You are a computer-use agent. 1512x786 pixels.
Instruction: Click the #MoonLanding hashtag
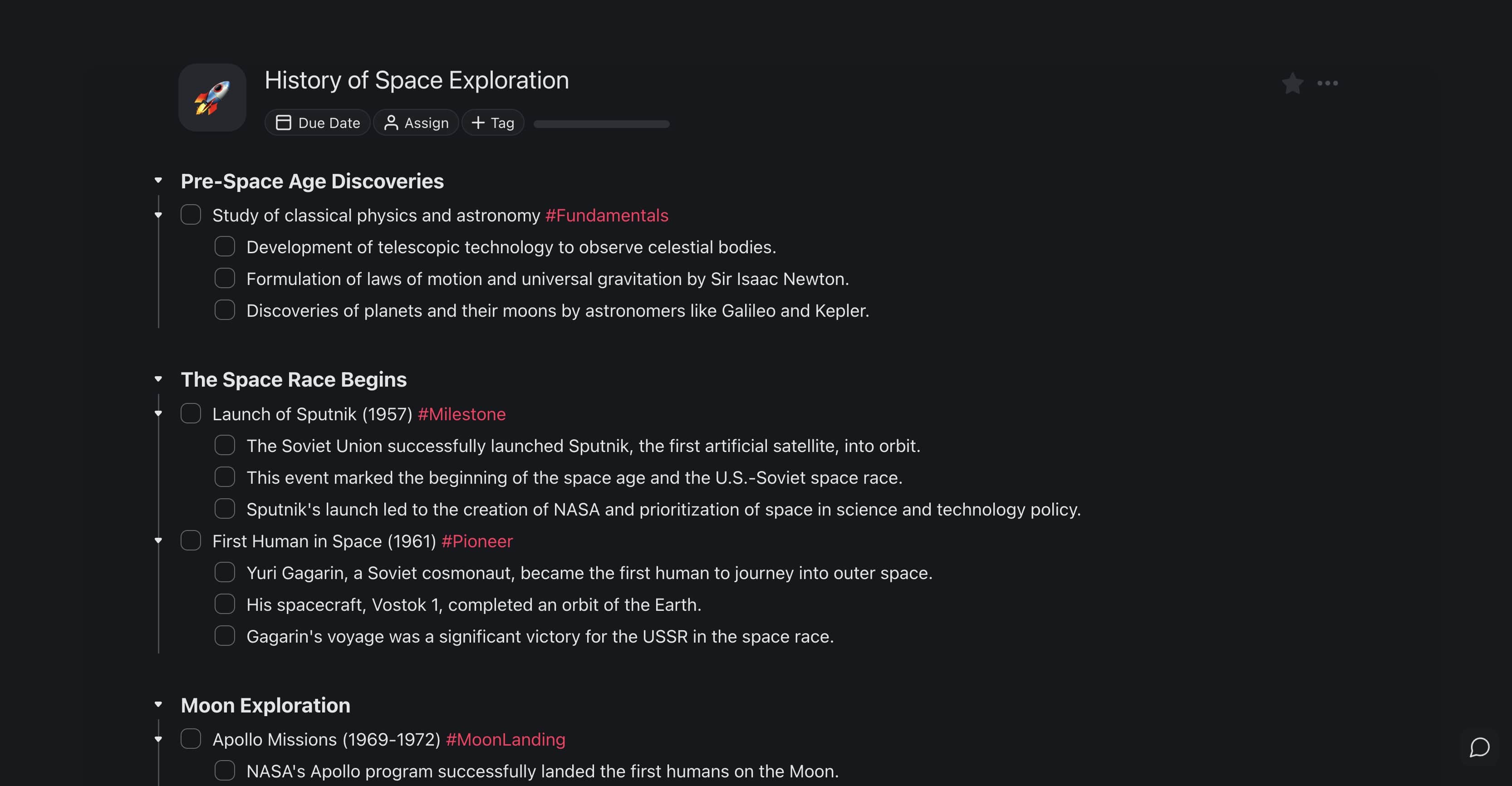[506, 740]
